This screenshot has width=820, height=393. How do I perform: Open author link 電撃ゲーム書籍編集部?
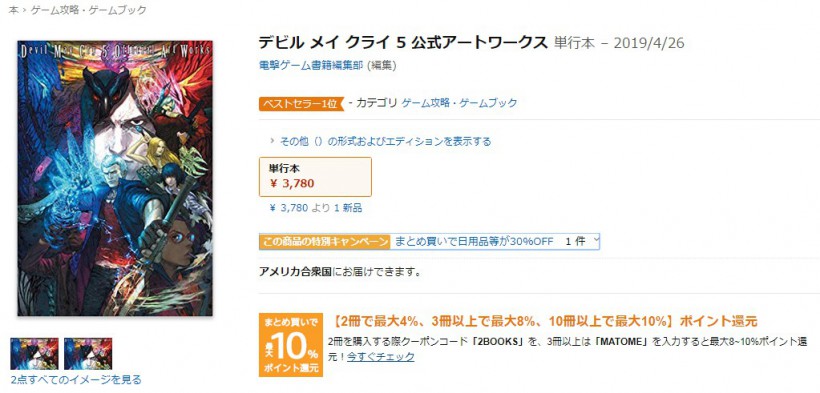click(x=312, y=65)
